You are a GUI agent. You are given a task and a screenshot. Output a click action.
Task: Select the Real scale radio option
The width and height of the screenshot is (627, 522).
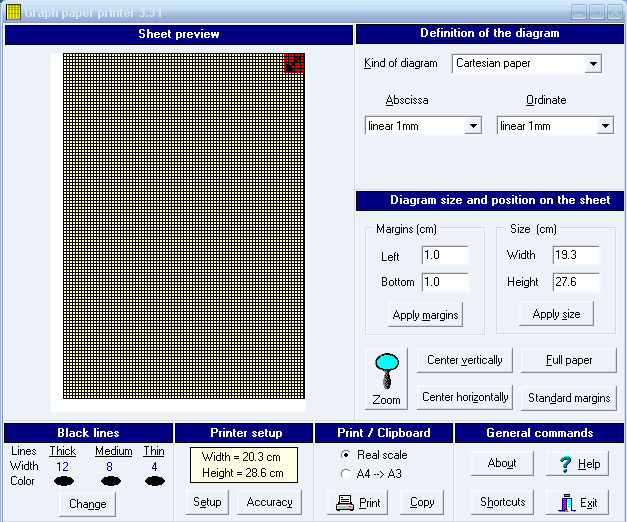[346, 455]
